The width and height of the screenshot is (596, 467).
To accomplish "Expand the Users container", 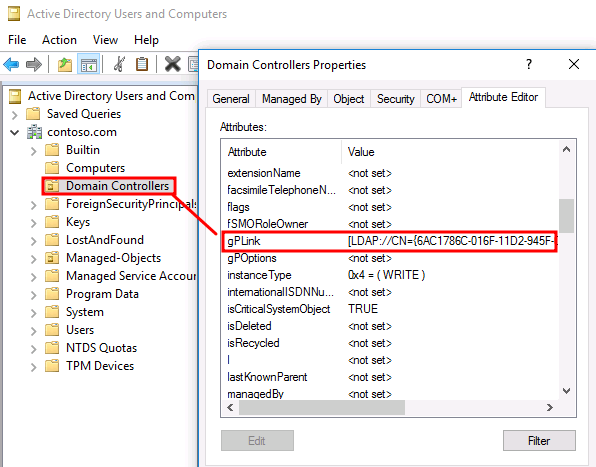I will tap(33, 331).
